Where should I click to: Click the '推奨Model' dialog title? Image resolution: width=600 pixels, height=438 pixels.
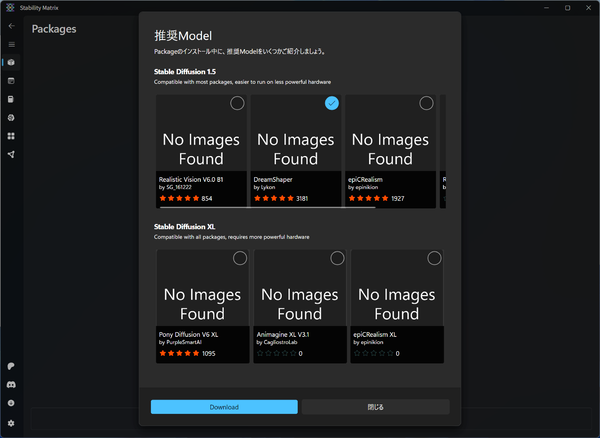click(x=183, y=36)
